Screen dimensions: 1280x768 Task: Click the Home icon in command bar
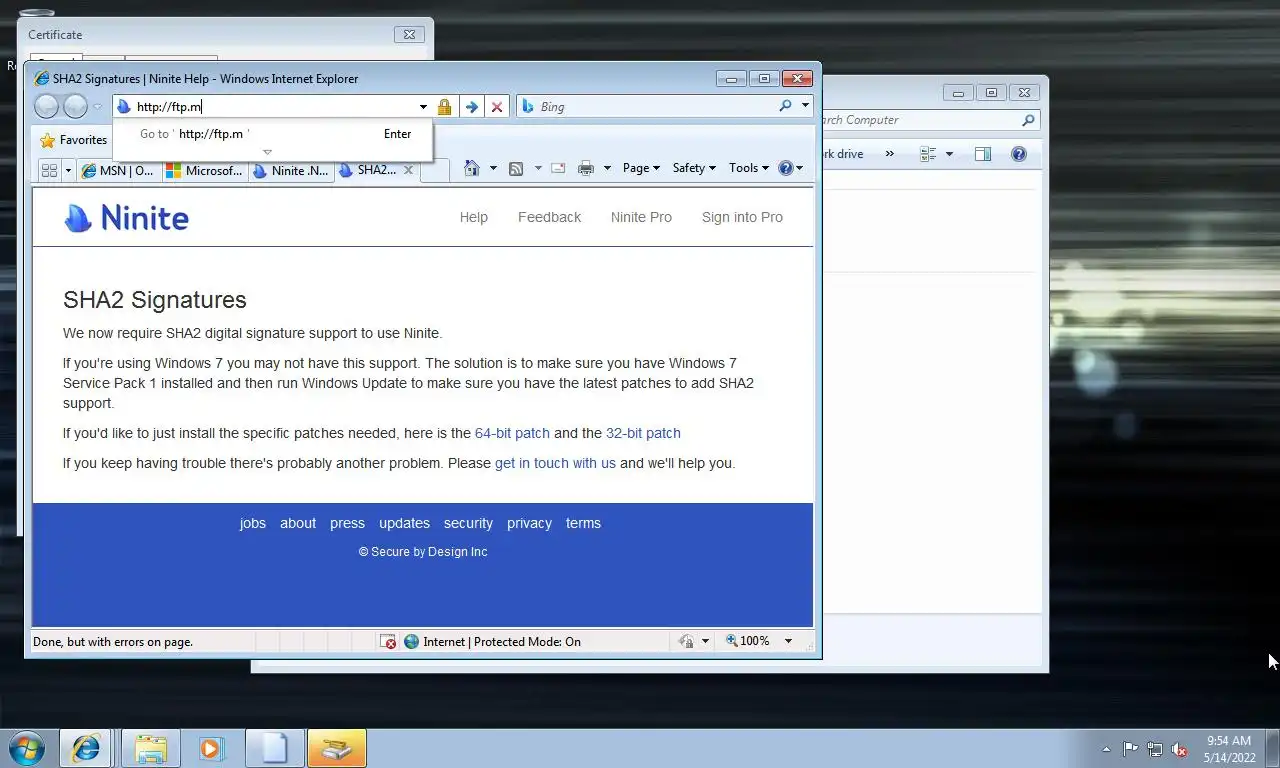pos(472,168)
